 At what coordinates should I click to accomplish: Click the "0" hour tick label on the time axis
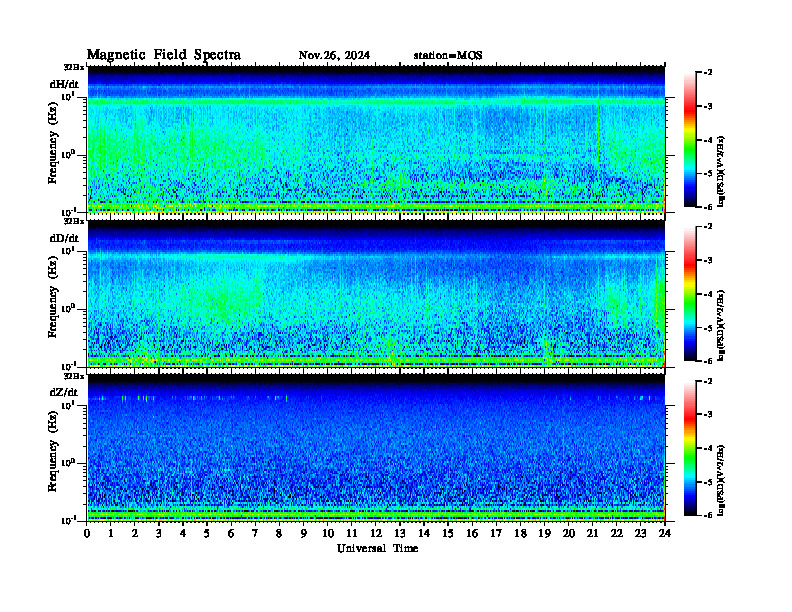coord(87,534)
